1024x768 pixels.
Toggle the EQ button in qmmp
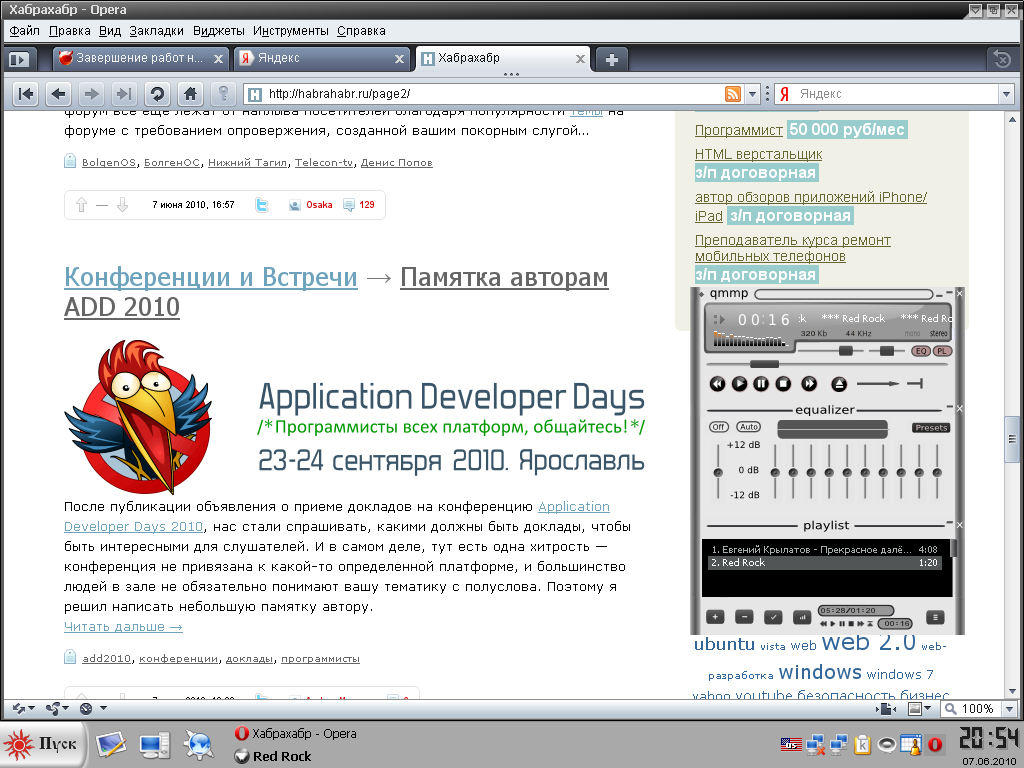click(921, 351)
